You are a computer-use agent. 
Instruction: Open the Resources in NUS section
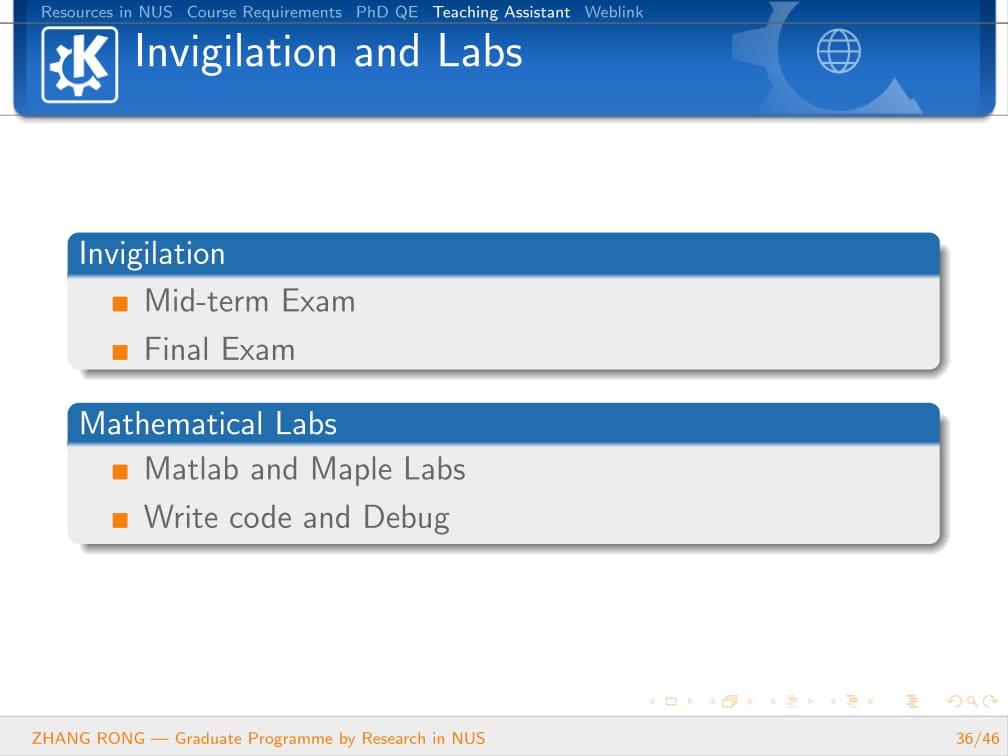coord(107,12)
